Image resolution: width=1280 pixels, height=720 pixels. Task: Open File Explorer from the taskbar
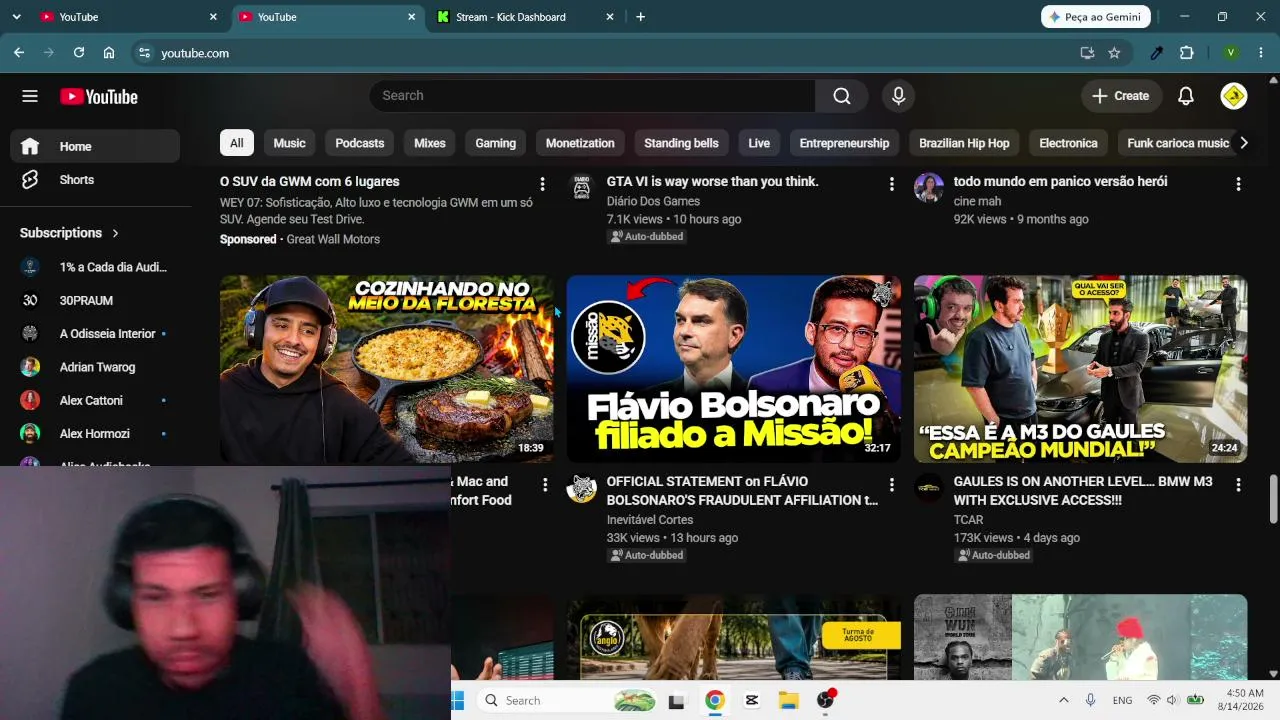[x=789, y=700]
